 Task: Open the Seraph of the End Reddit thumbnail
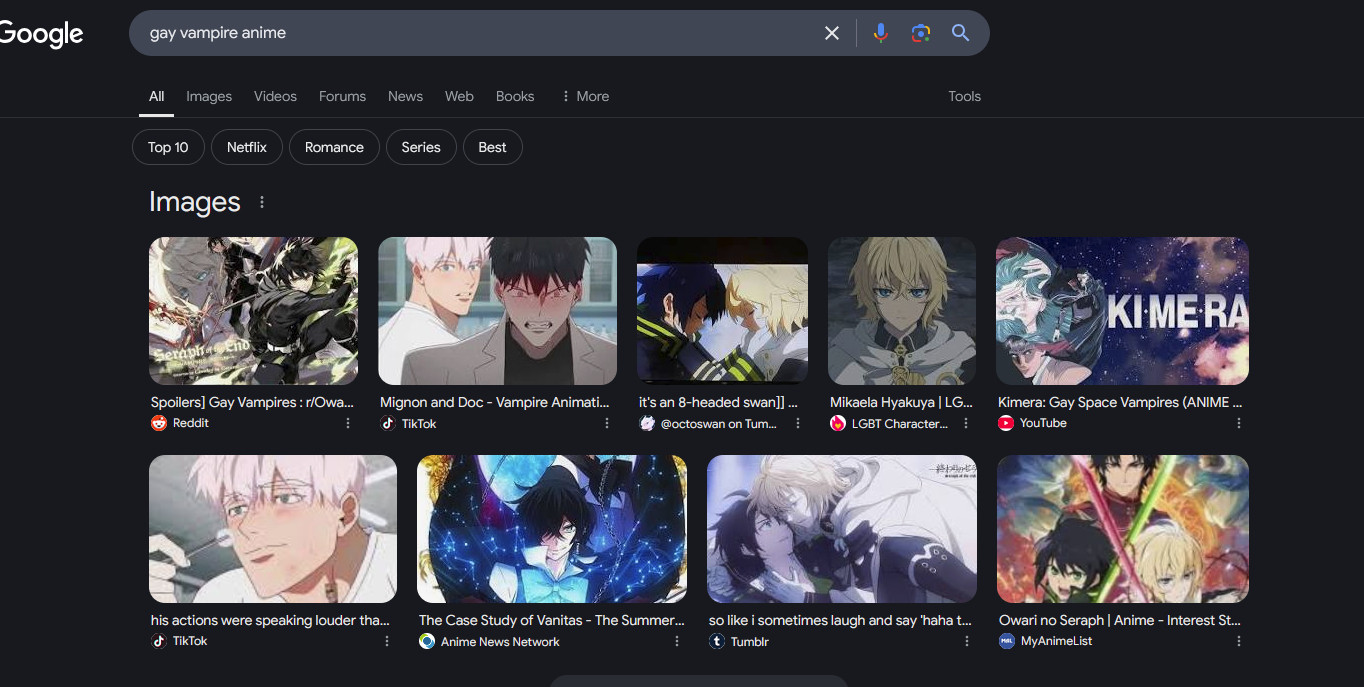click(x=253, y=311)
